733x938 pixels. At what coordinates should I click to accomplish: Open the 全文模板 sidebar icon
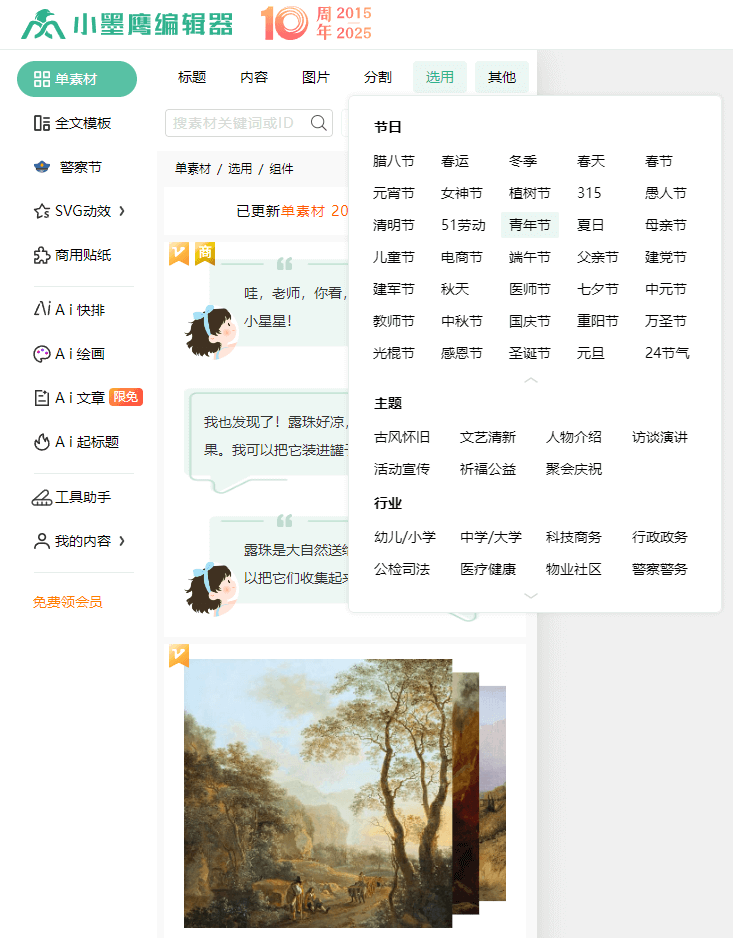(x=42, y=123)
